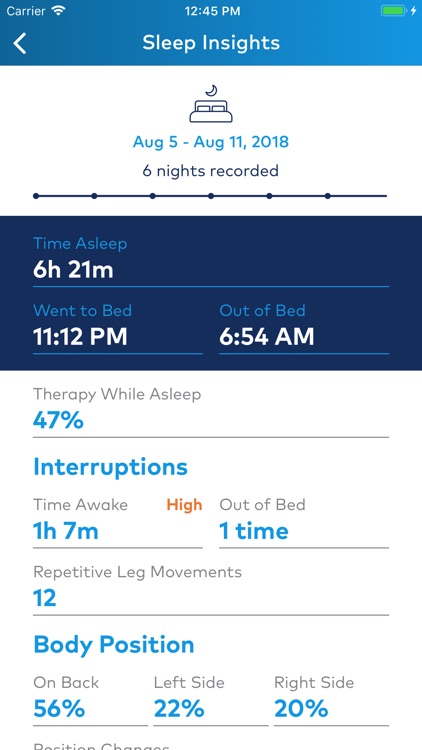The image size is (422, 750).
Task: Tap On Back 56% body position
Action: 90,700
